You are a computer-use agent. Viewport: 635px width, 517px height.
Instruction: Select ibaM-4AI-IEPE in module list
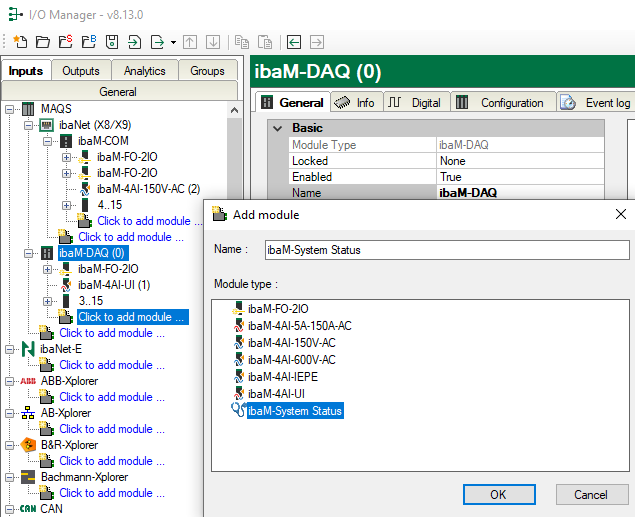coord(289,377)
